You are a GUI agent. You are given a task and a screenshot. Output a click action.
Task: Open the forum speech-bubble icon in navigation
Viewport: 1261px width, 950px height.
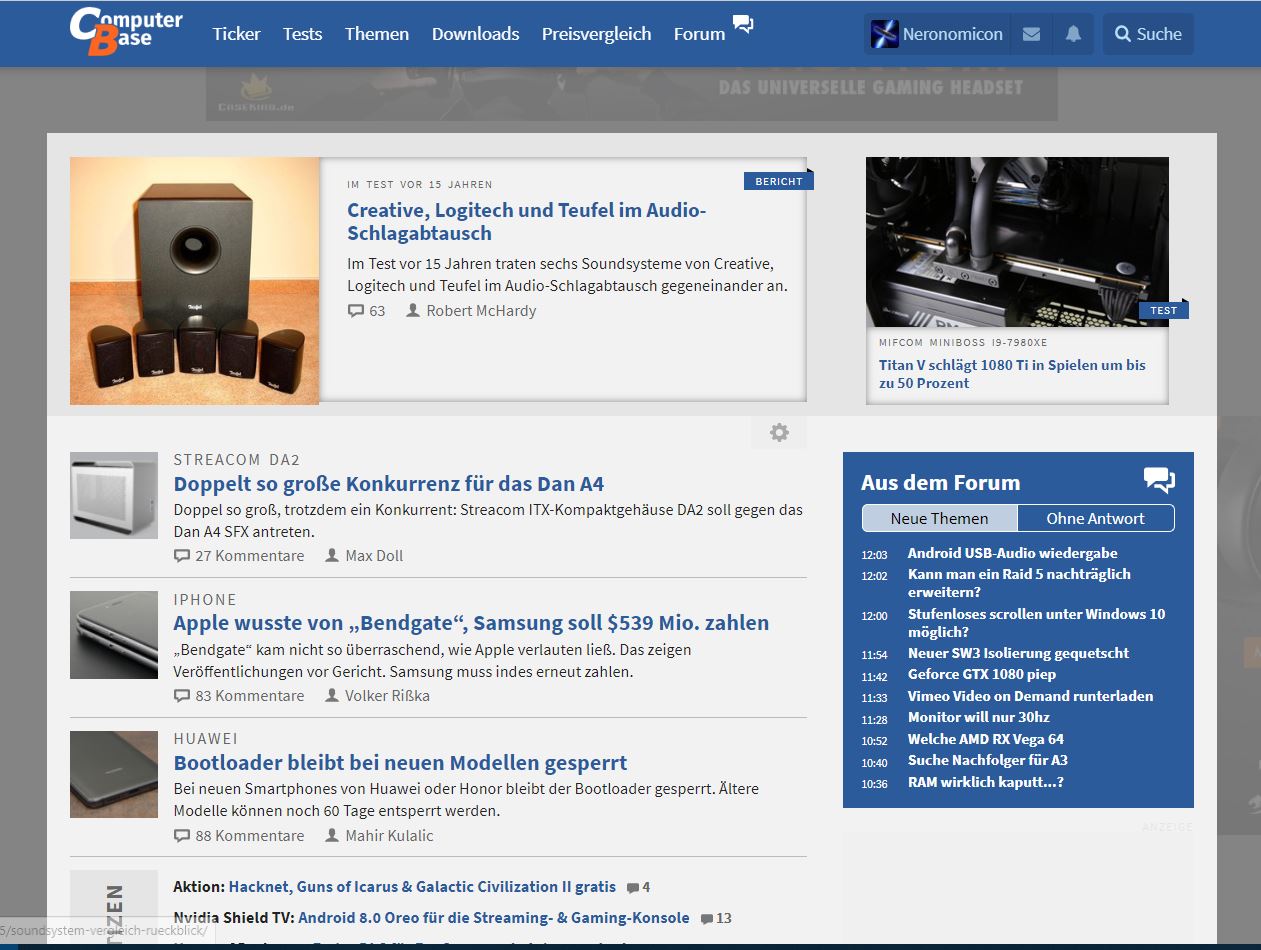[x=743, y=24]
